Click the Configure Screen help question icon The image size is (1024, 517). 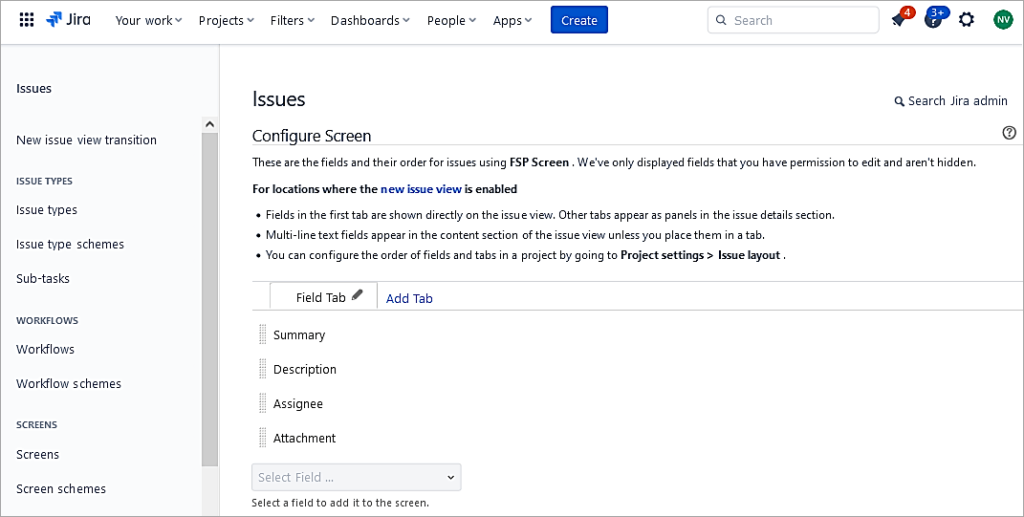point(1009,133)
